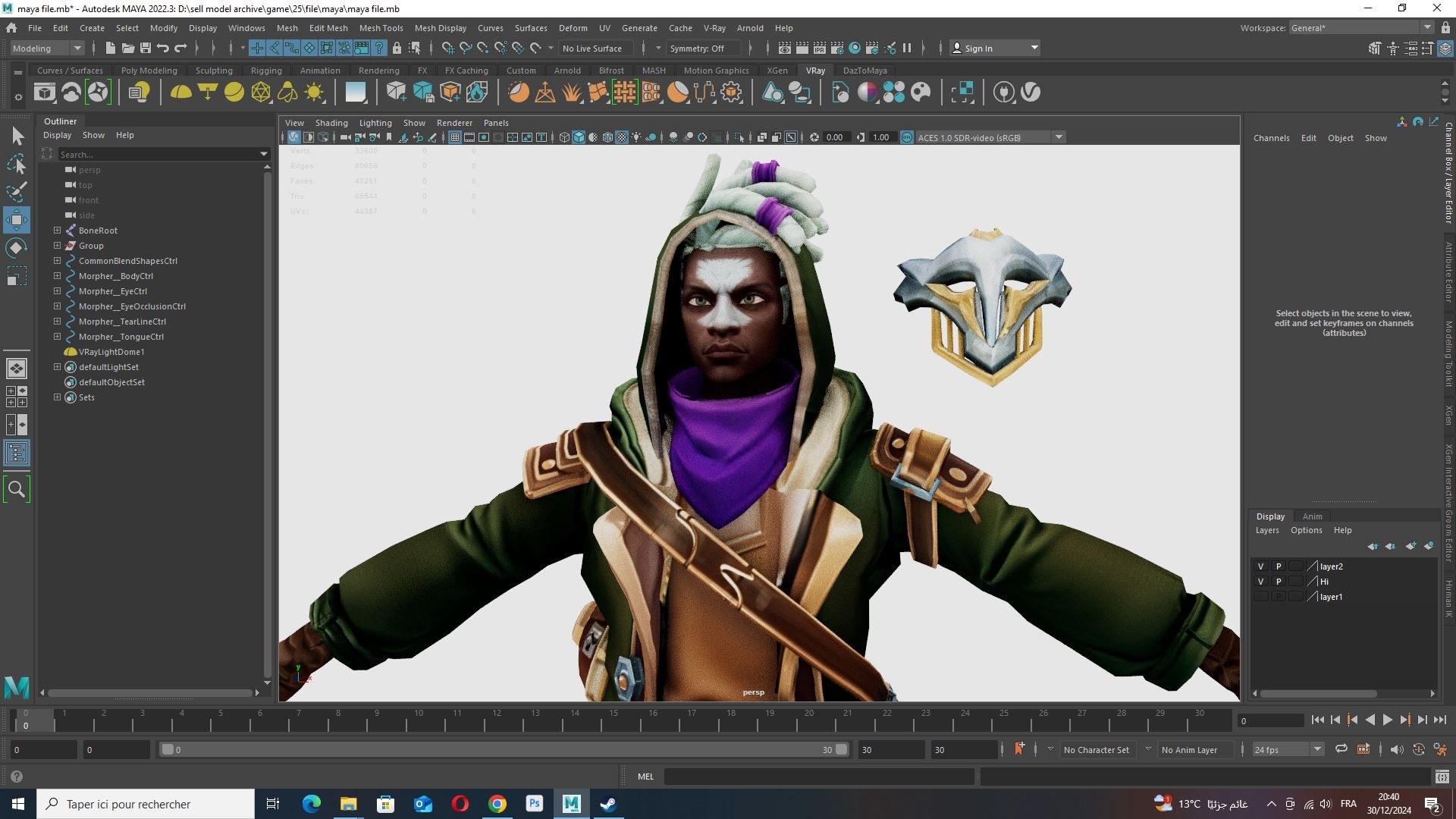Viewport: 1456px width, 819px height.
Task: Click the V-Ray sphere light shelf icon
Action: click(x=234, y=93)
